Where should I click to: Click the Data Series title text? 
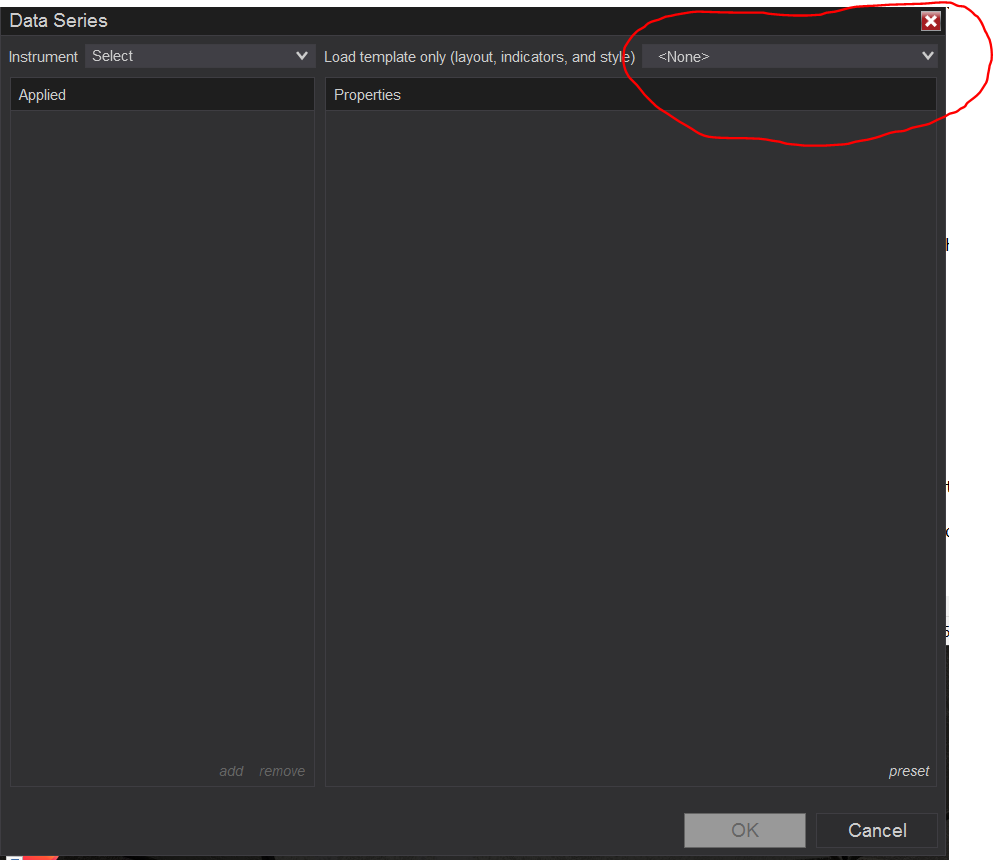click(x=58, y=21)
